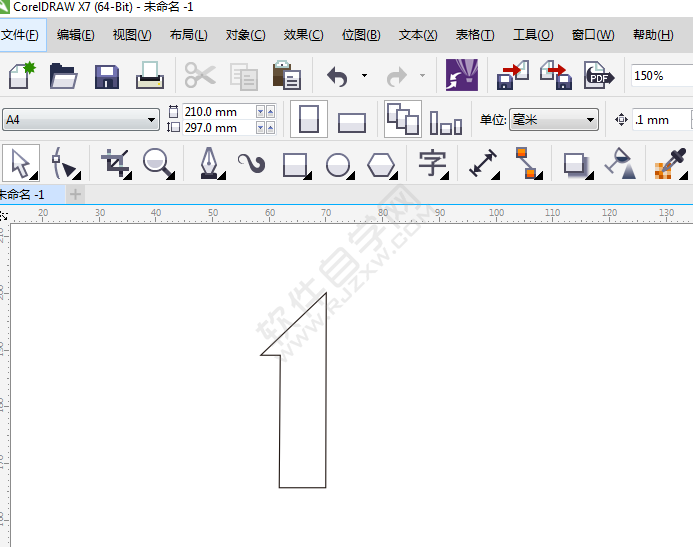Switch to the 未命名 -1 document tab
The height and width of the screenshot is (547, 693).
(x=22, y=194)
